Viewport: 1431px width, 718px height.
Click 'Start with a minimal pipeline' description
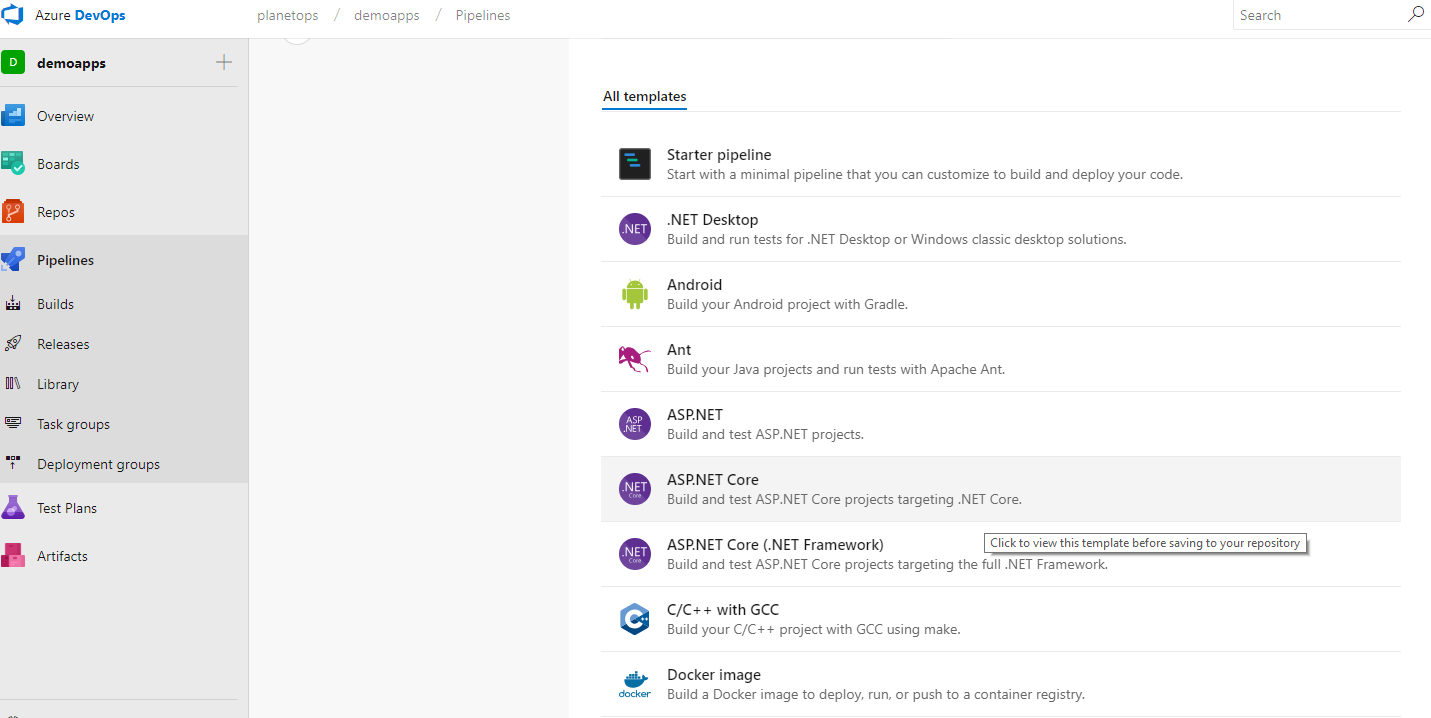coord(925,174)
